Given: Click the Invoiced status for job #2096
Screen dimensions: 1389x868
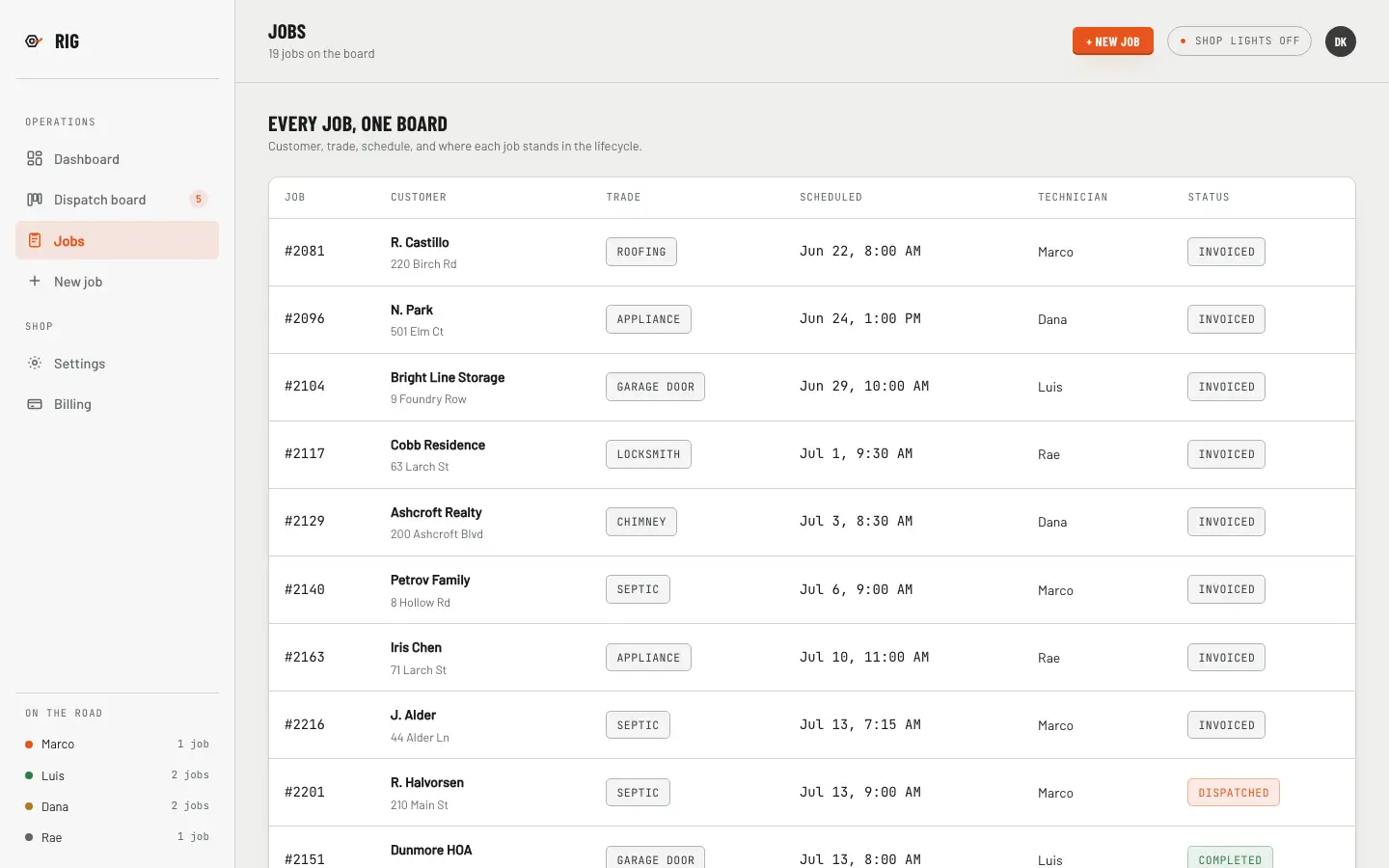Looking at the screenshot, I should coord(1226,319).
